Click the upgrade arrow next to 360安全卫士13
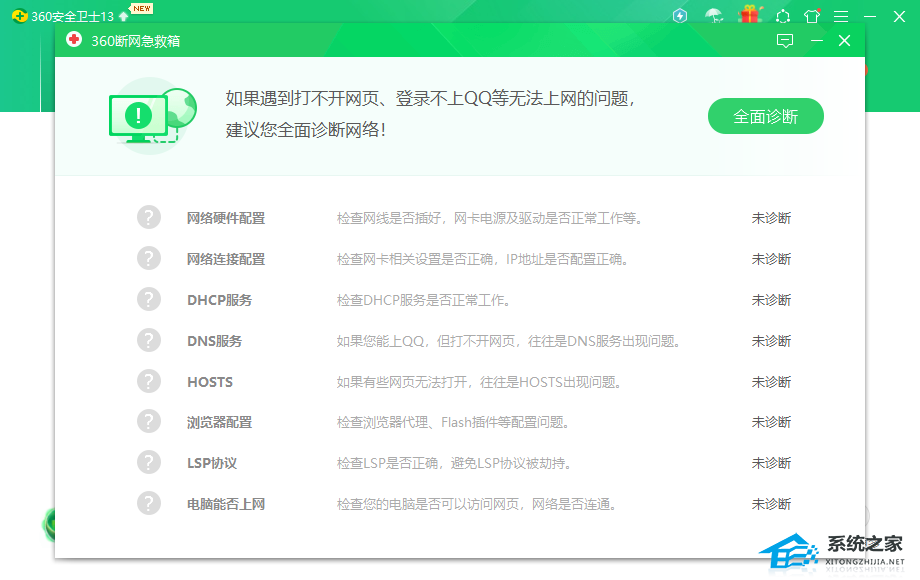The width and height of the screenshot is (920, 580). [x=123, y=16]
